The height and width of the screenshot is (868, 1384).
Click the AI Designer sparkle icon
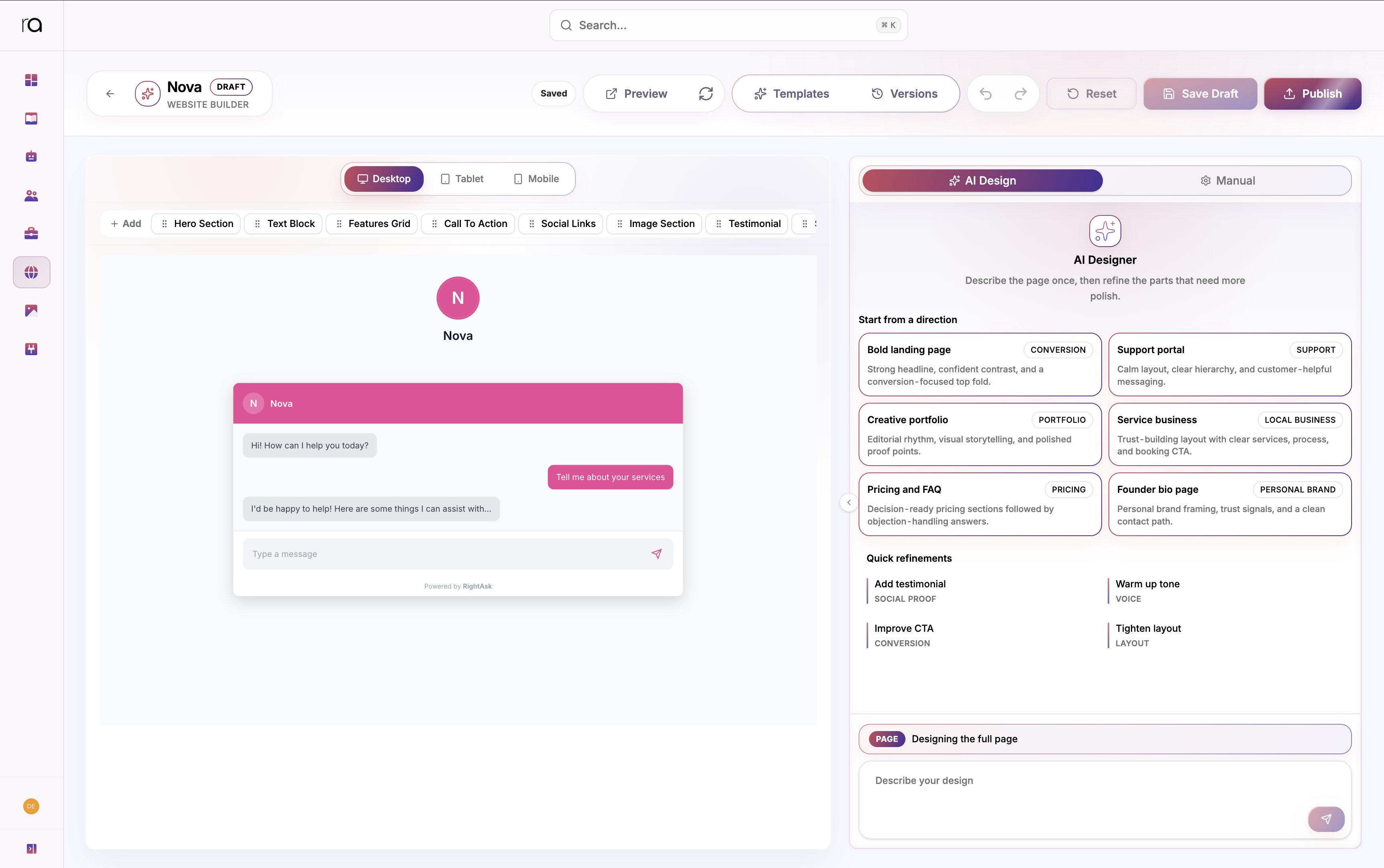1104,231
